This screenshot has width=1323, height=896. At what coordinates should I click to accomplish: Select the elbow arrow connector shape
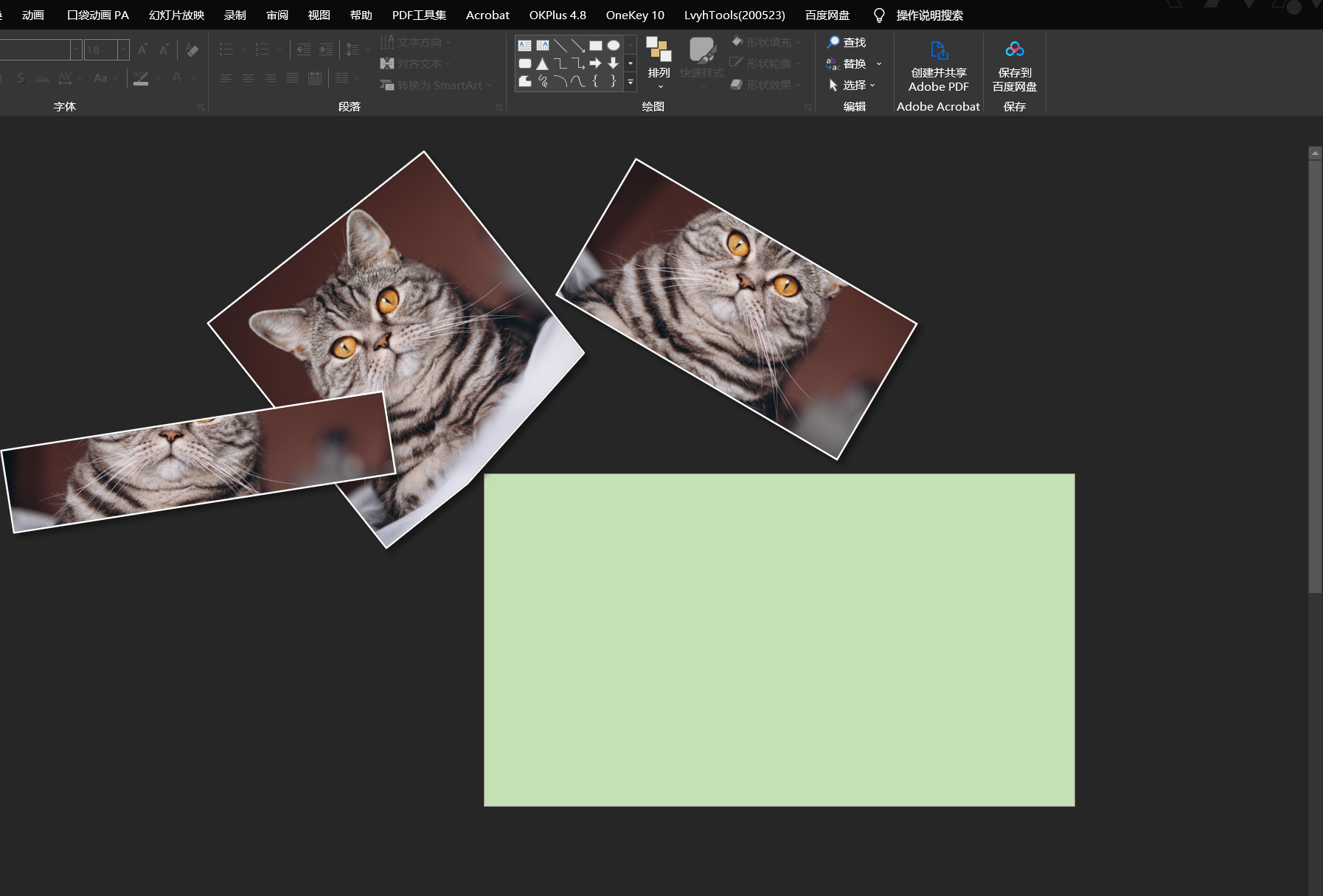coord(578,63)
